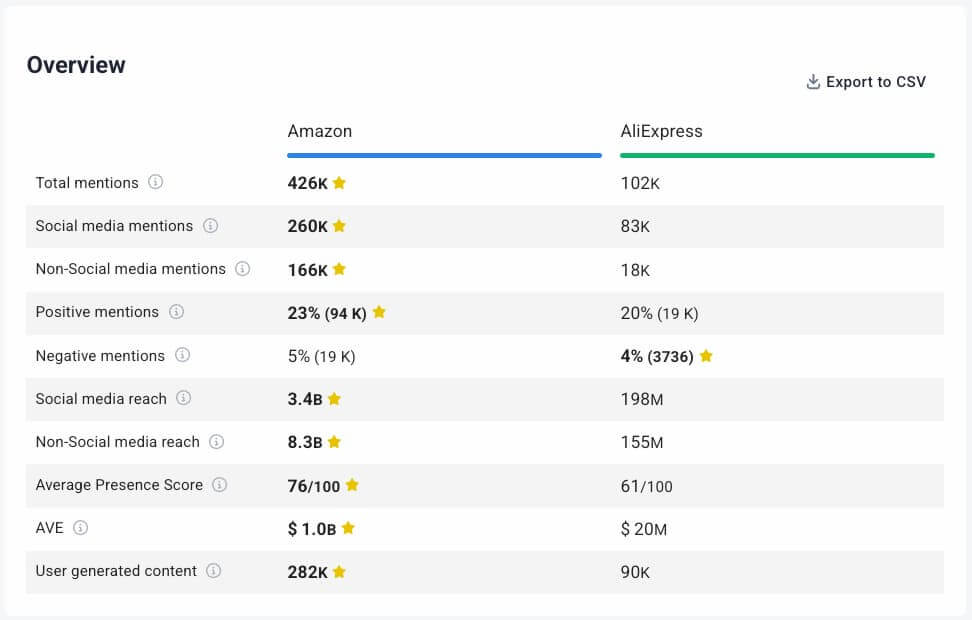Select the Amazon column header
Image resolution: width=972 pixels, height=620 pixels.
click(320, 131)
